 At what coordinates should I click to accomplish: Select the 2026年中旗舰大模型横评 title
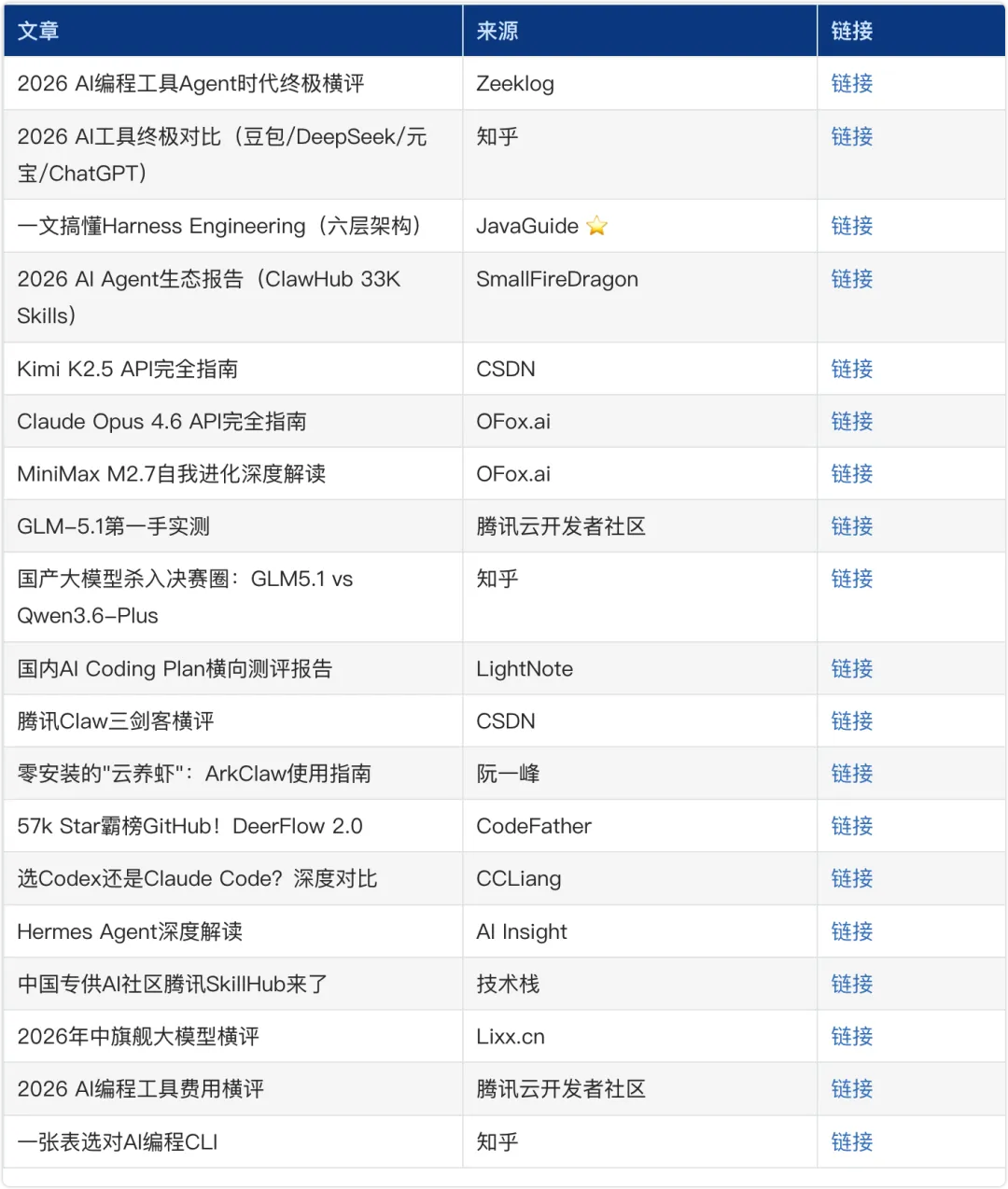click(x=138, y=1037)
